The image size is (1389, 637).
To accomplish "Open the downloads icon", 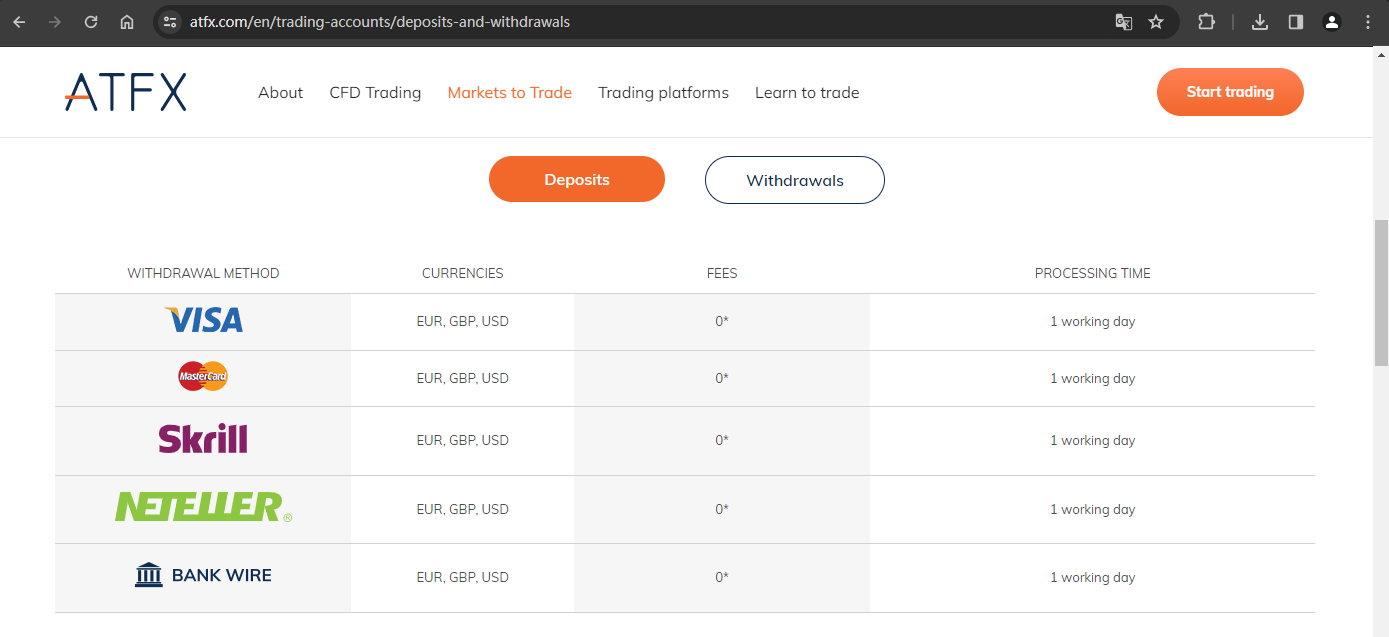I will (x=1260, y=22).
